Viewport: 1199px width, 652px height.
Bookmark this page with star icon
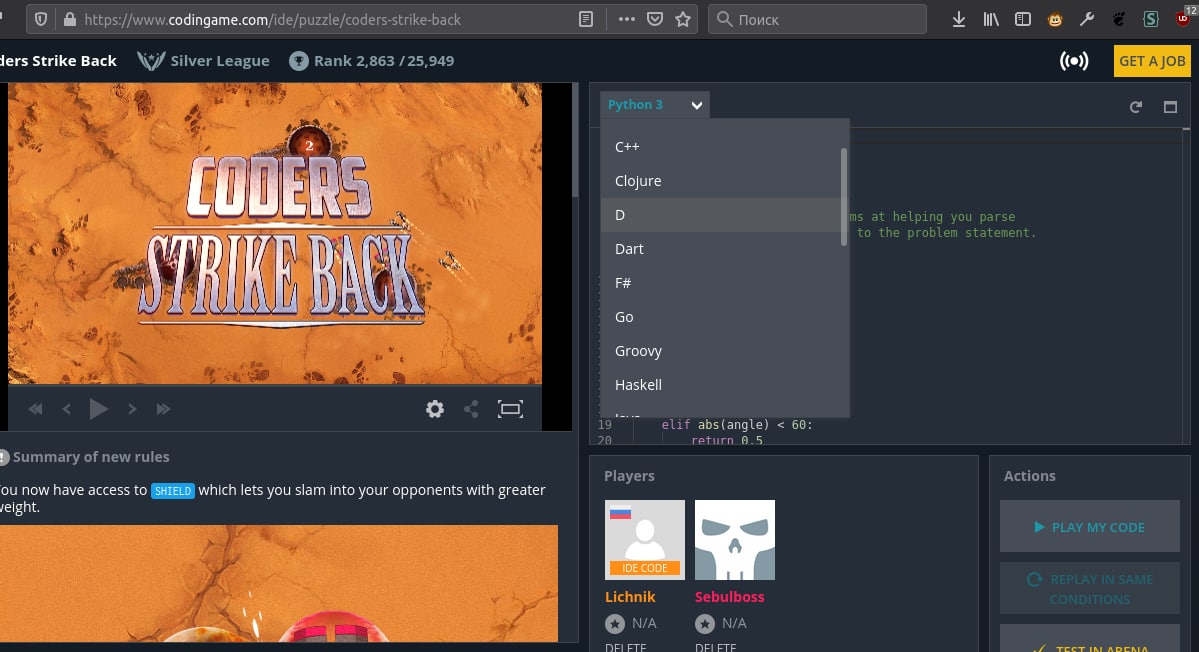point(683,19)
